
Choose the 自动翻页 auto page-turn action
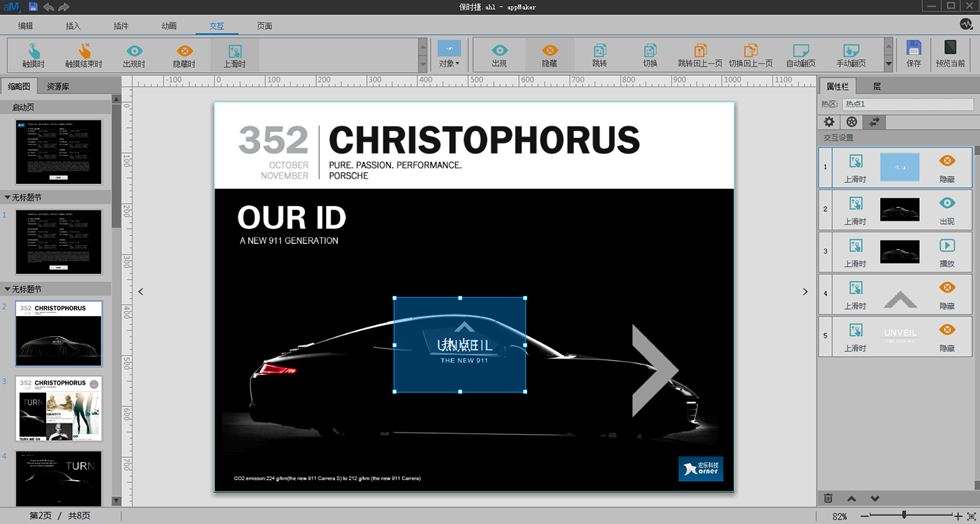(x=801, y=56)
